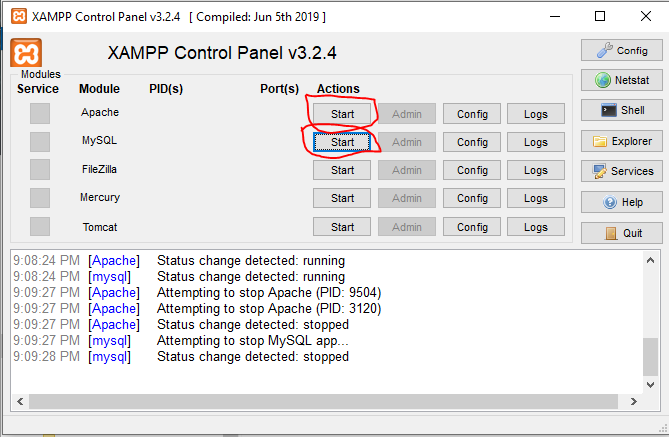The image size is (669, 437).
Task: Click the Tomcat Admin button
Action: click(407, 227)
